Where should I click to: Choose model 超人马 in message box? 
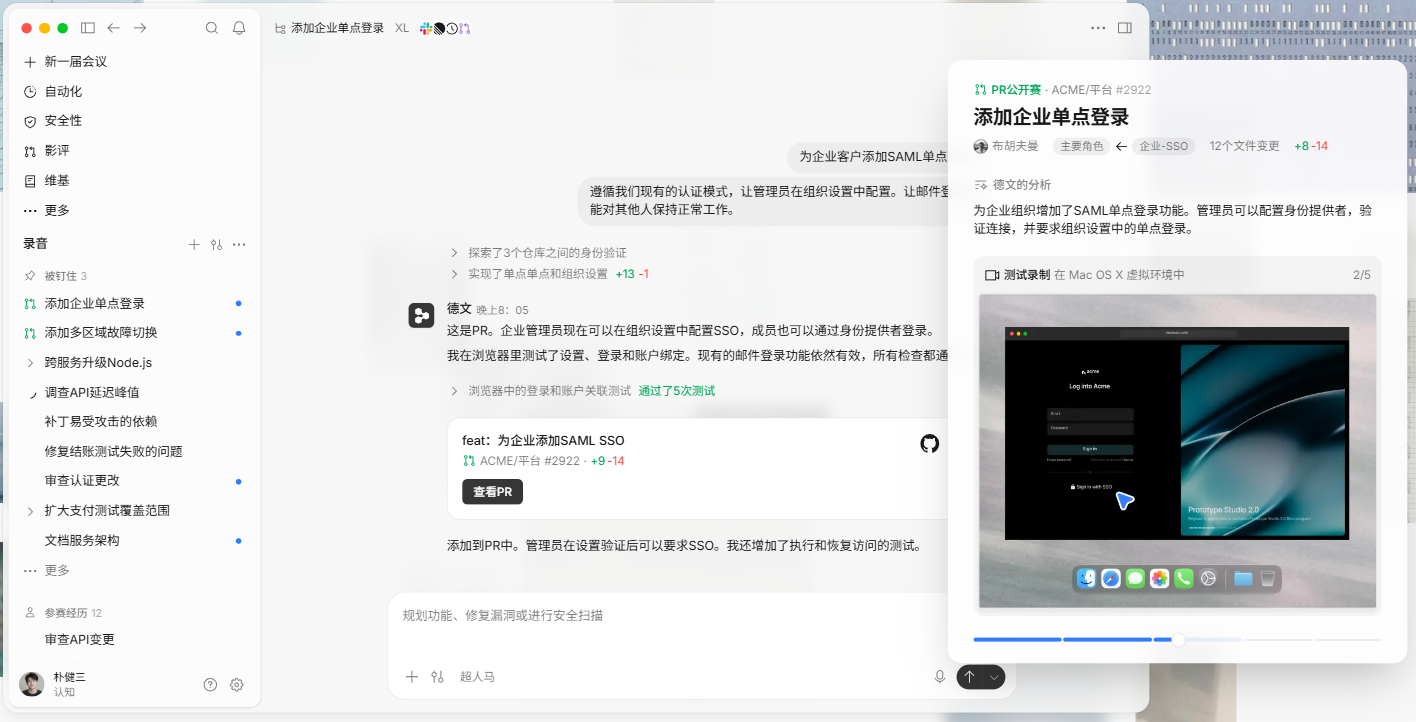point(477,677)
